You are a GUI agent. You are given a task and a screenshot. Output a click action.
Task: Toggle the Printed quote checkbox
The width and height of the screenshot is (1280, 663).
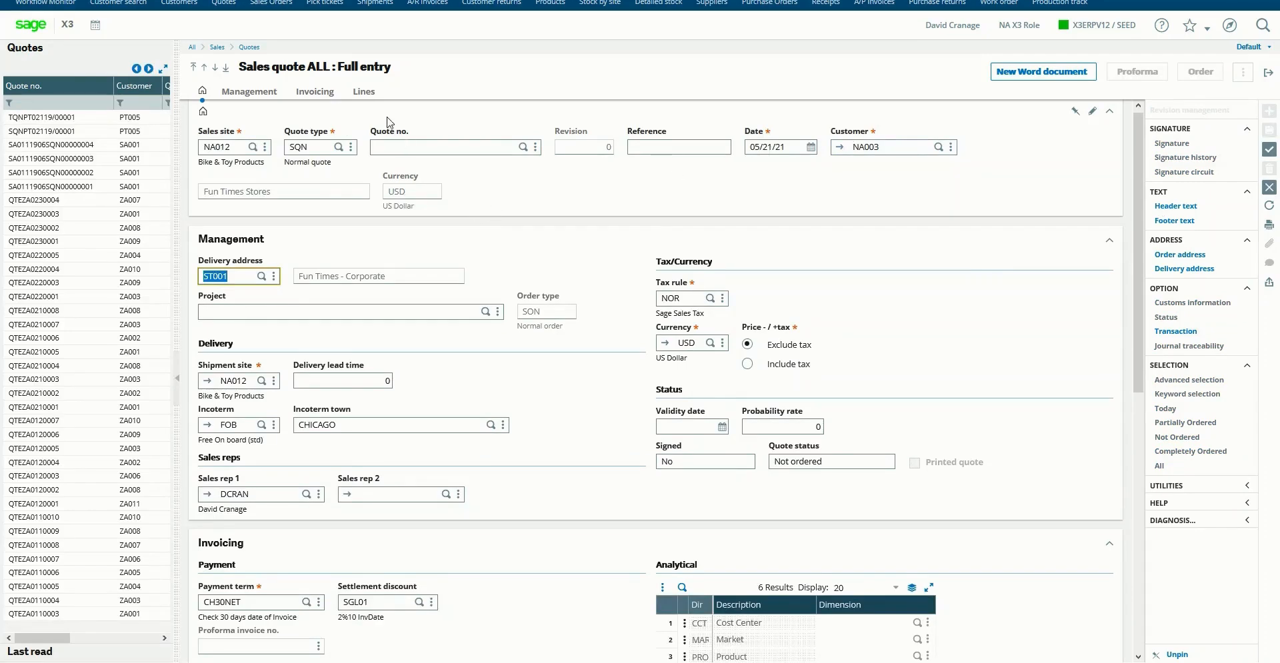coord(914,462)
